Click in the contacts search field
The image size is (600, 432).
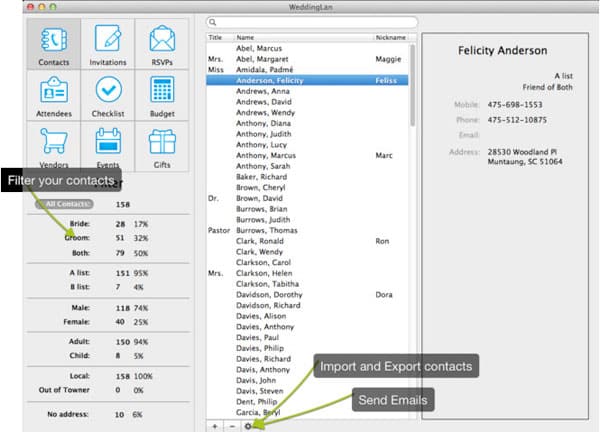pyautogui.click(x=310, y=21)
